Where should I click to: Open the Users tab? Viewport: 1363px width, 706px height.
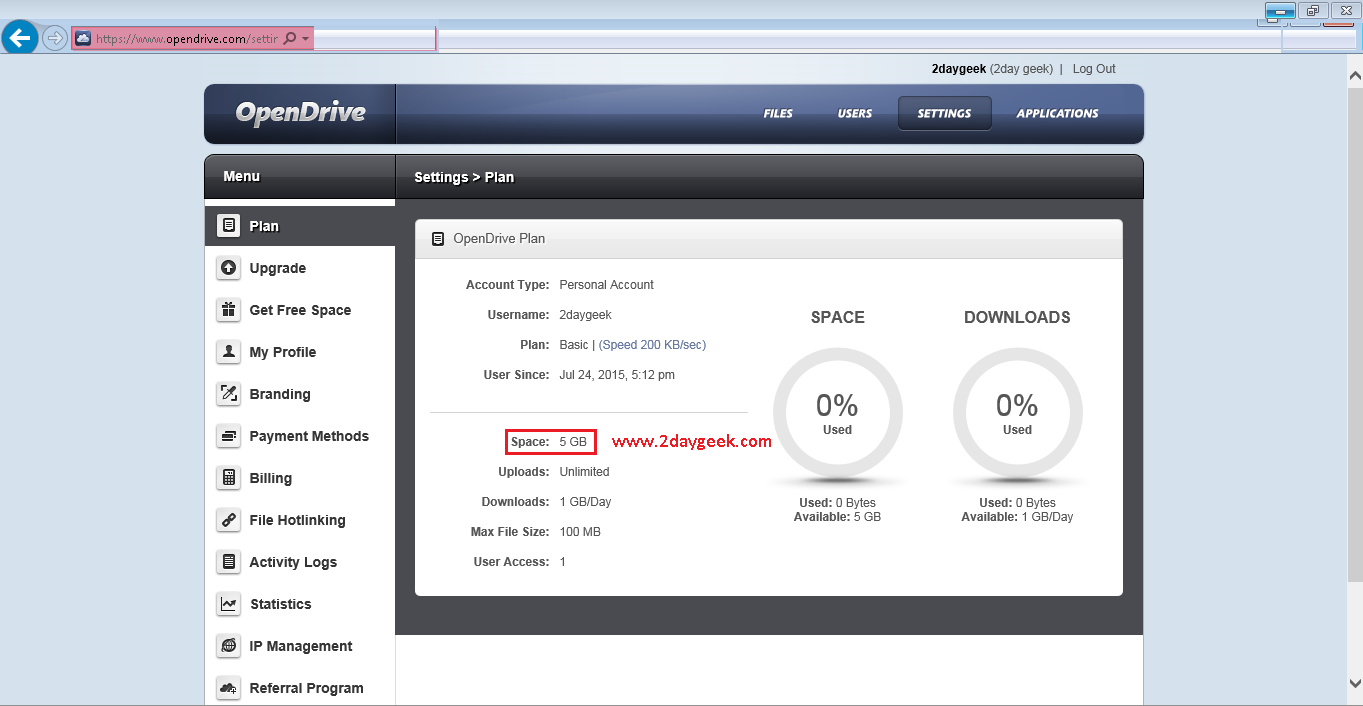click(x=855, y=113)
